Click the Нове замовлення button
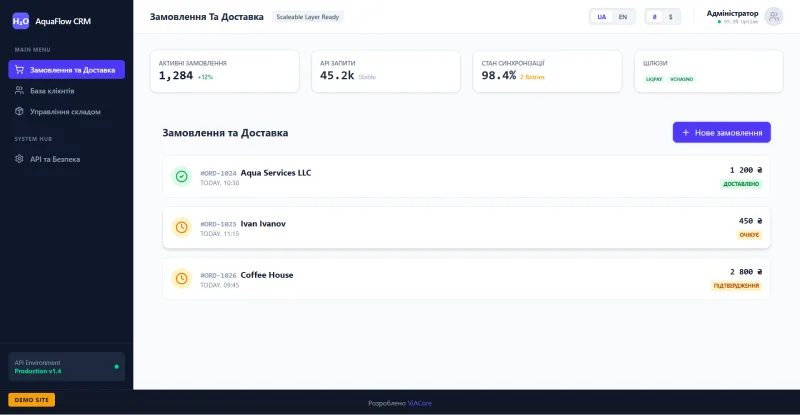This screenshot has height=415, width=800. [x=721, y=132]
